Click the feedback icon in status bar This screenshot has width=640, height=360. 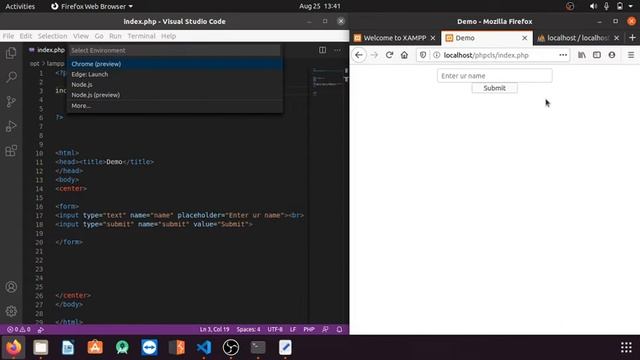pos(325,329)
